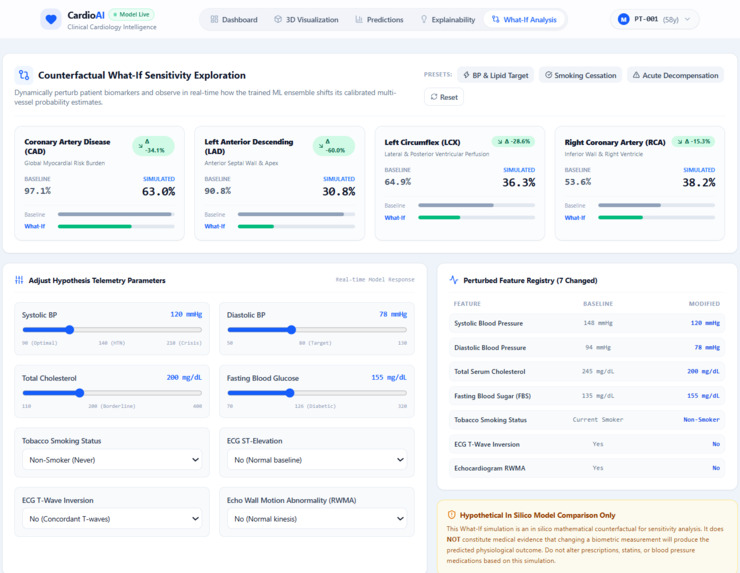
Task: Open the Dashboard tab
Action: pyautogui.click(x=234, y=19)
